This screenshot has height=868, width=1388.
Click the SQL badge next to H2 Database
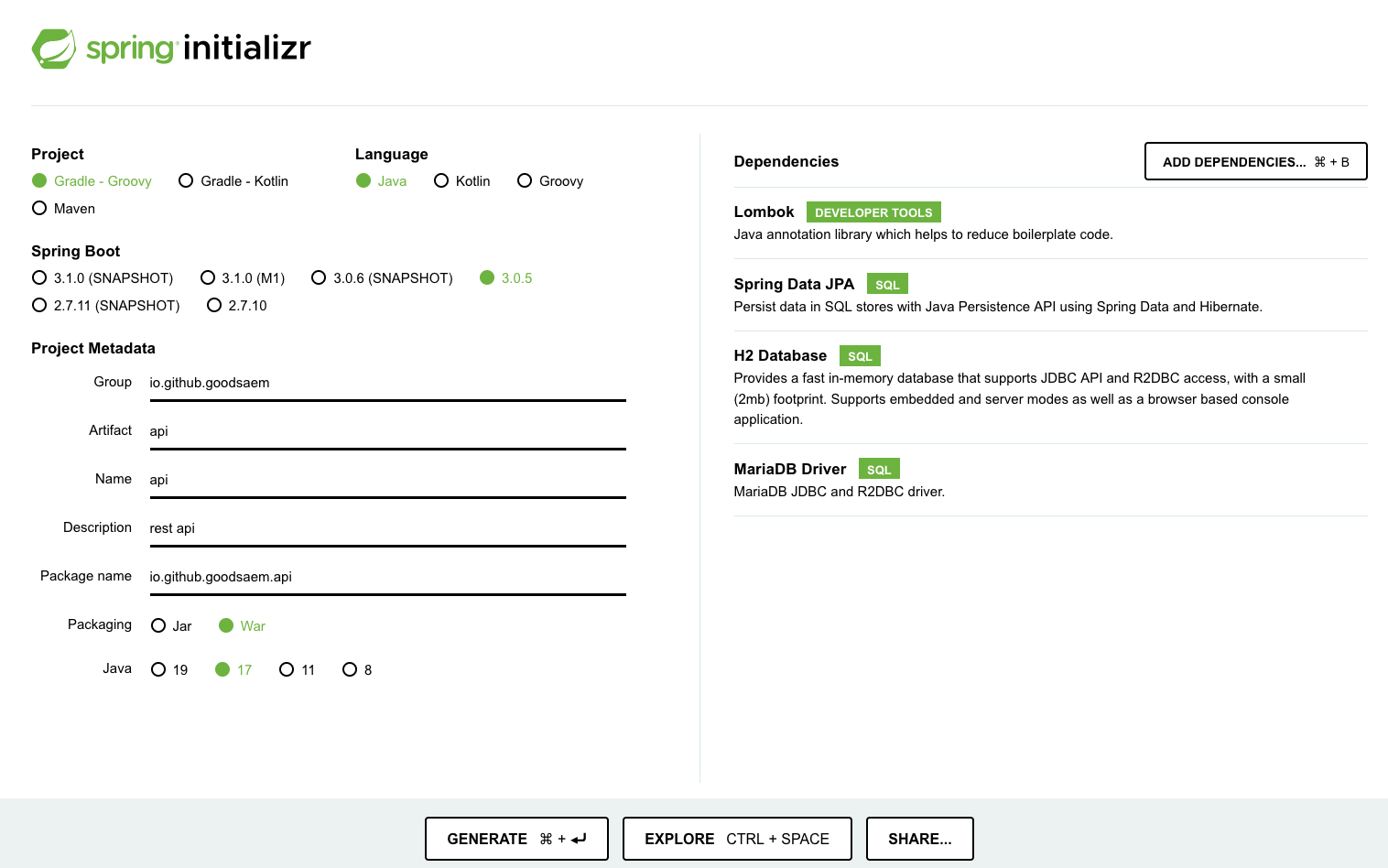point(860,356)
